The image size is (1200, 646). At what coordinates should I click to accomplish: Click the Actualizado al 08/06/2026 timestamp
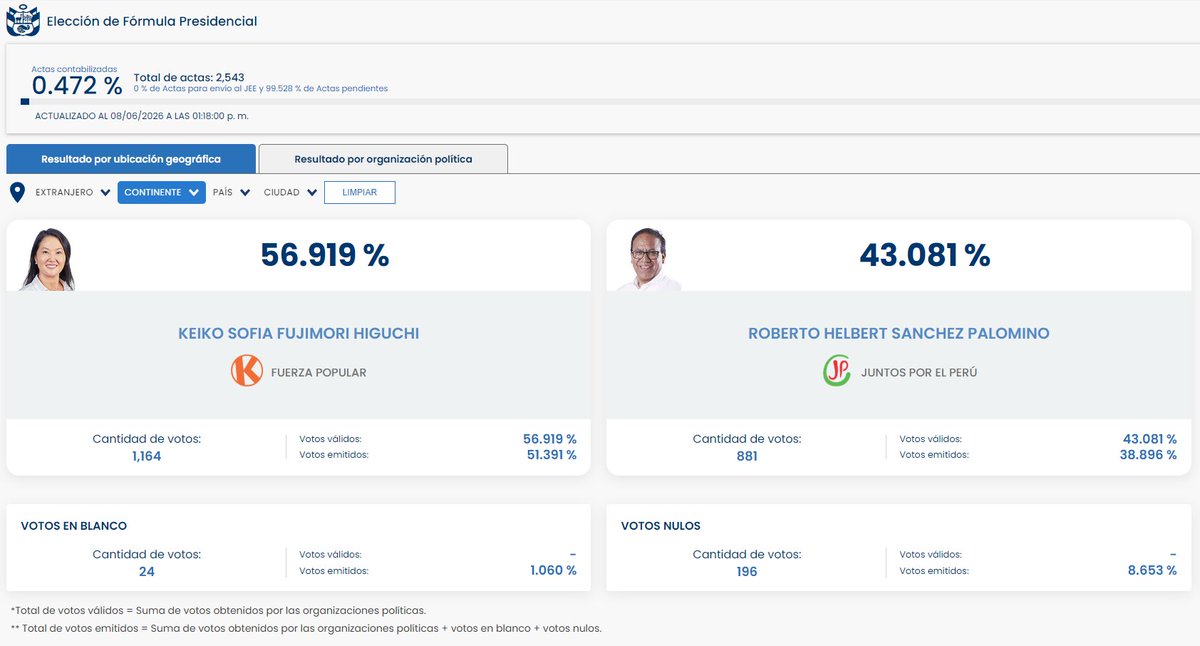142,116
